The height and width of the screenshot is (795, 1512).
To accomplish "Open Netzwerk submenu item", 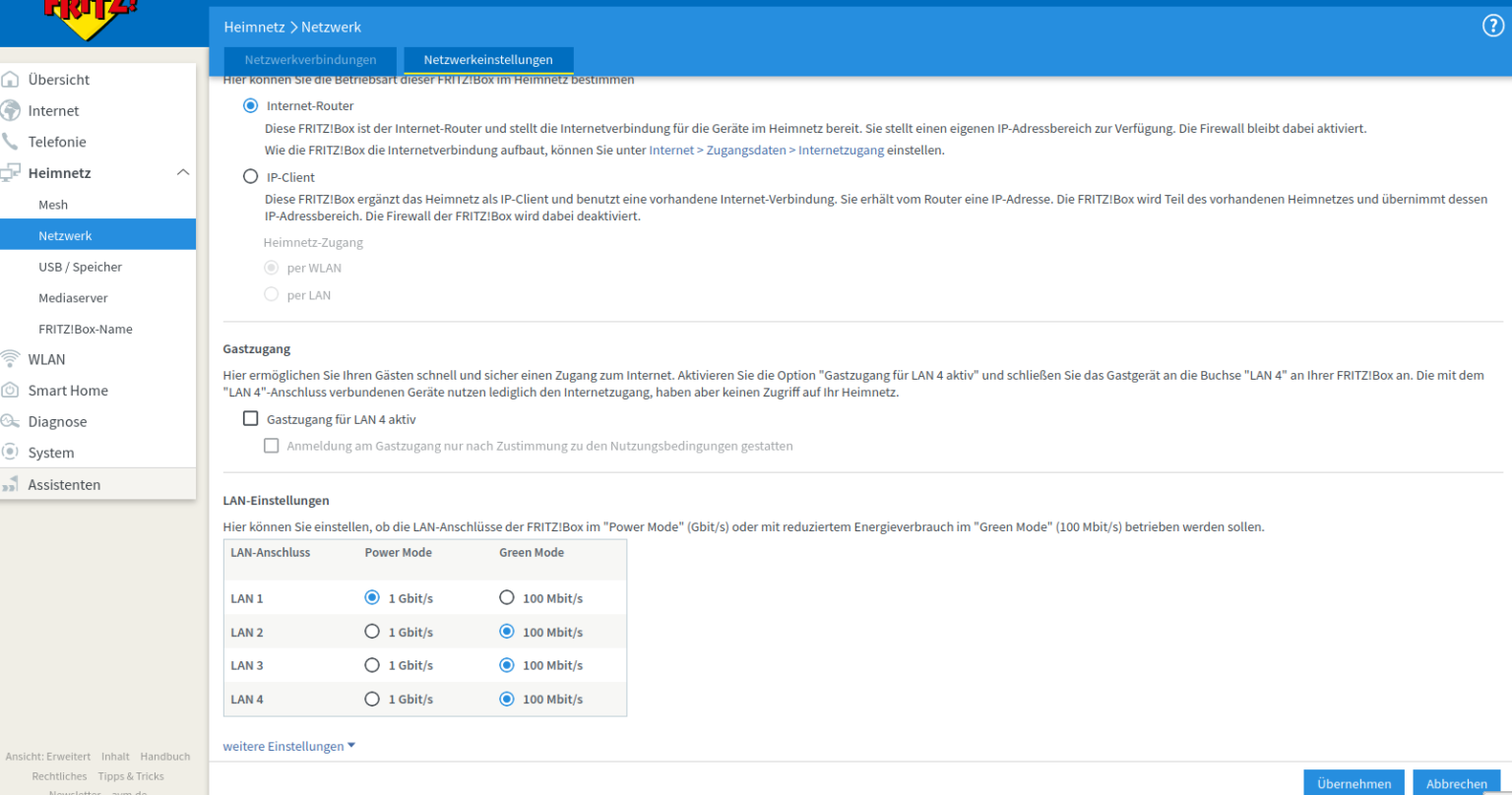I will [97, 235].
